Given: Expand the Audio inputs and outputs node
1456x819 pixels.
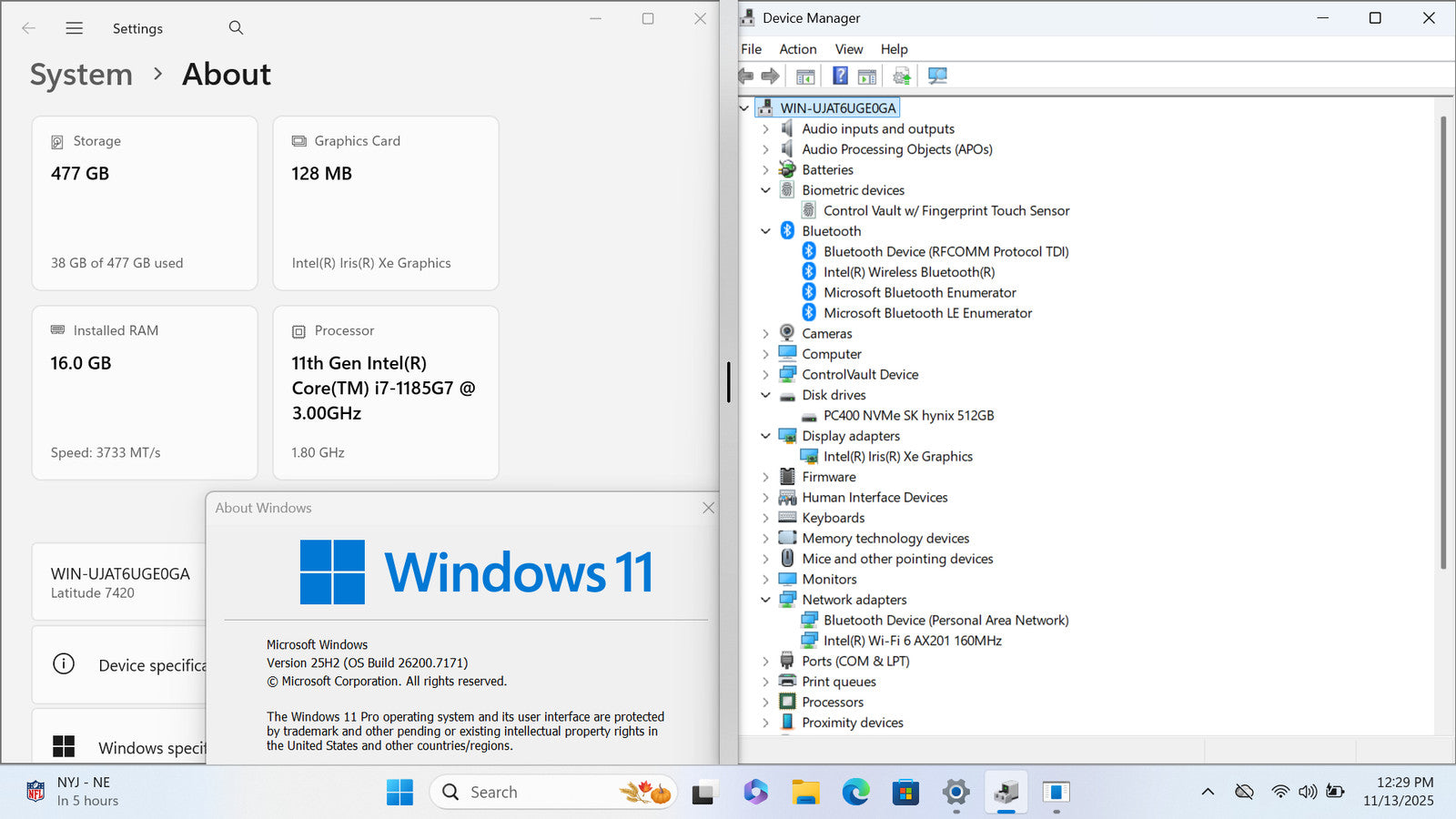Looking at the screenshot, I should click(765, 129).
